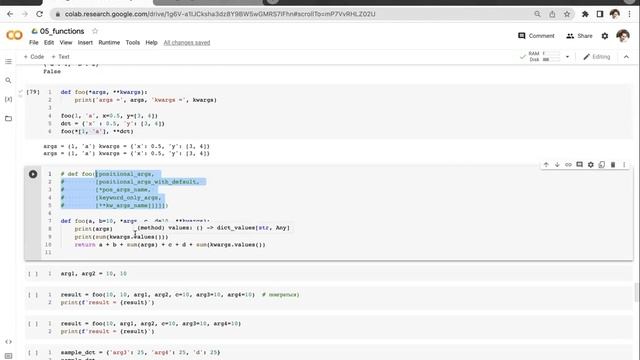640x360 pixels.
Task: Open the browser extensions puzzle icon
Action: click(x=585, y=14)
